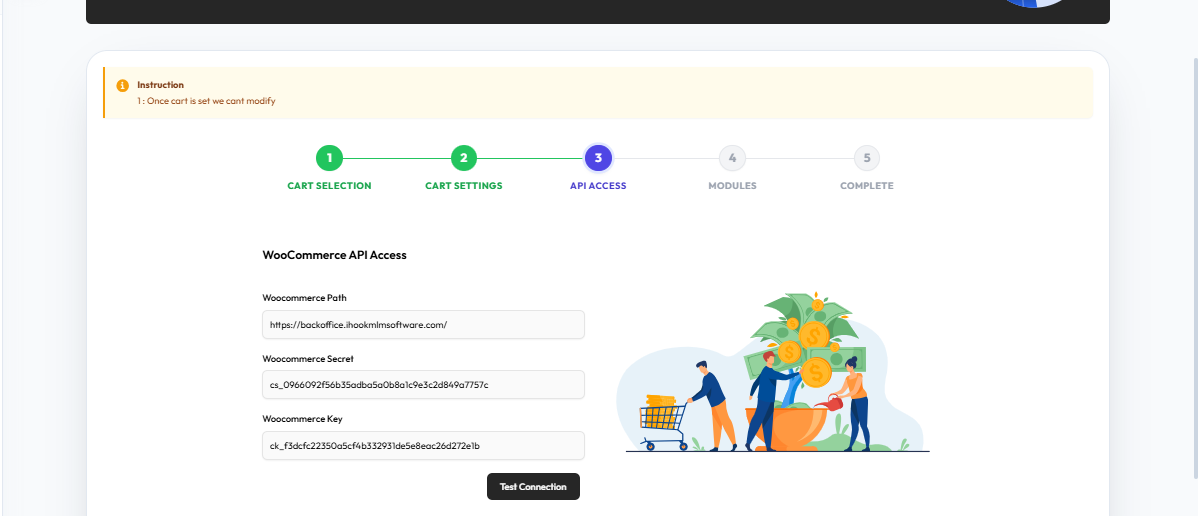This screenshot has width=1198, height=516.
Task: Click the WooCommerce API Access heading
Action: pos(335,255)
